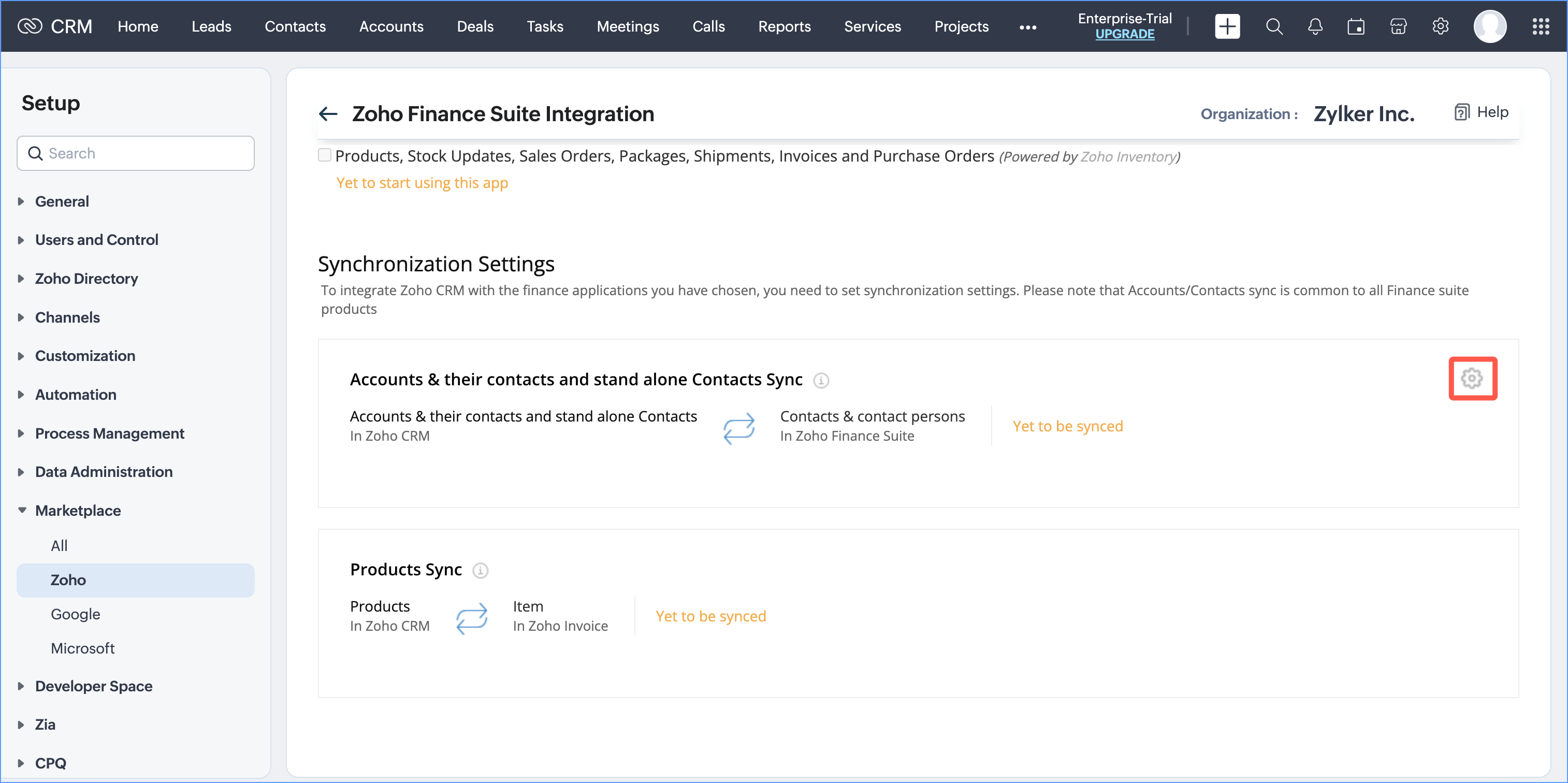
Task: Collapse the Marketplace section
Action: click(x=77, y=510)
